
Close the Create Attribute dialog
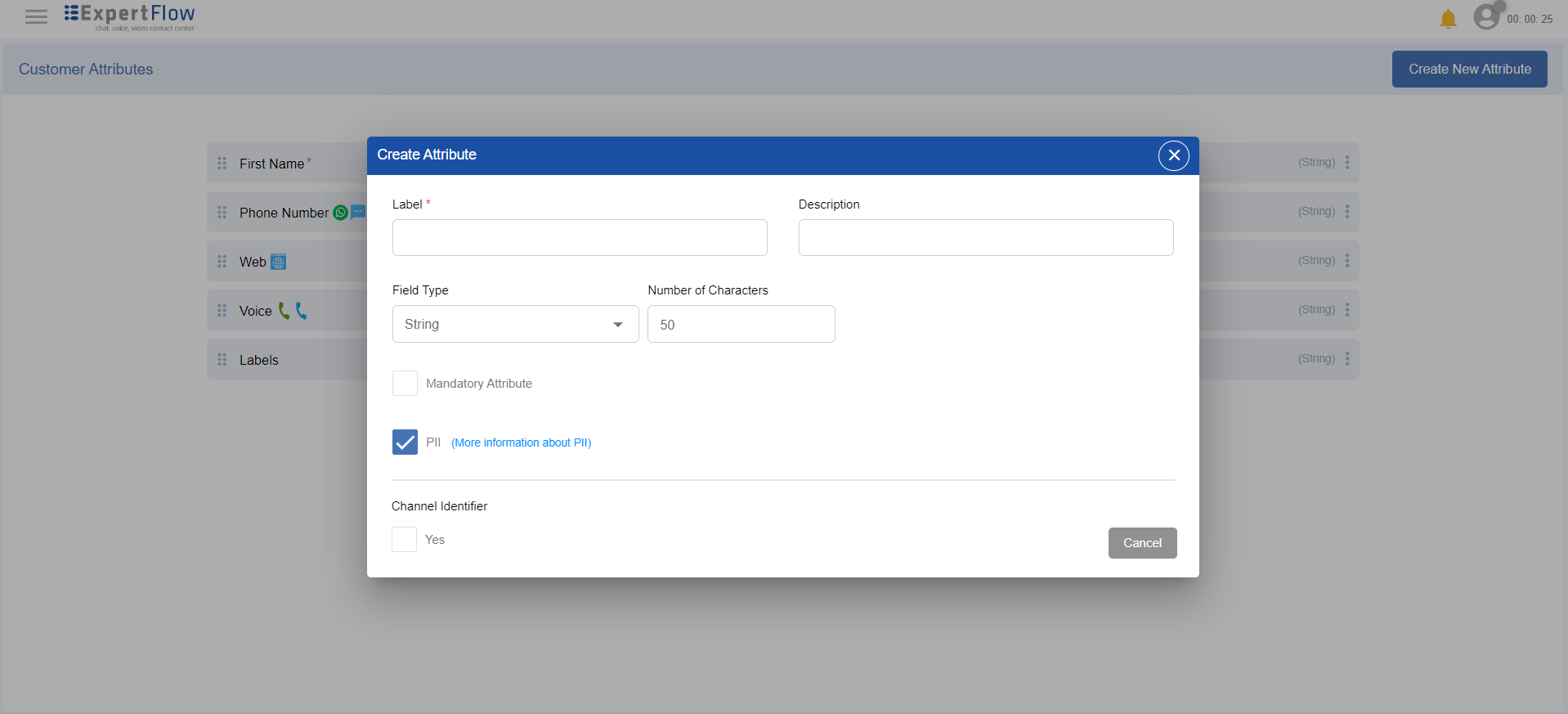coord(1173,155)
